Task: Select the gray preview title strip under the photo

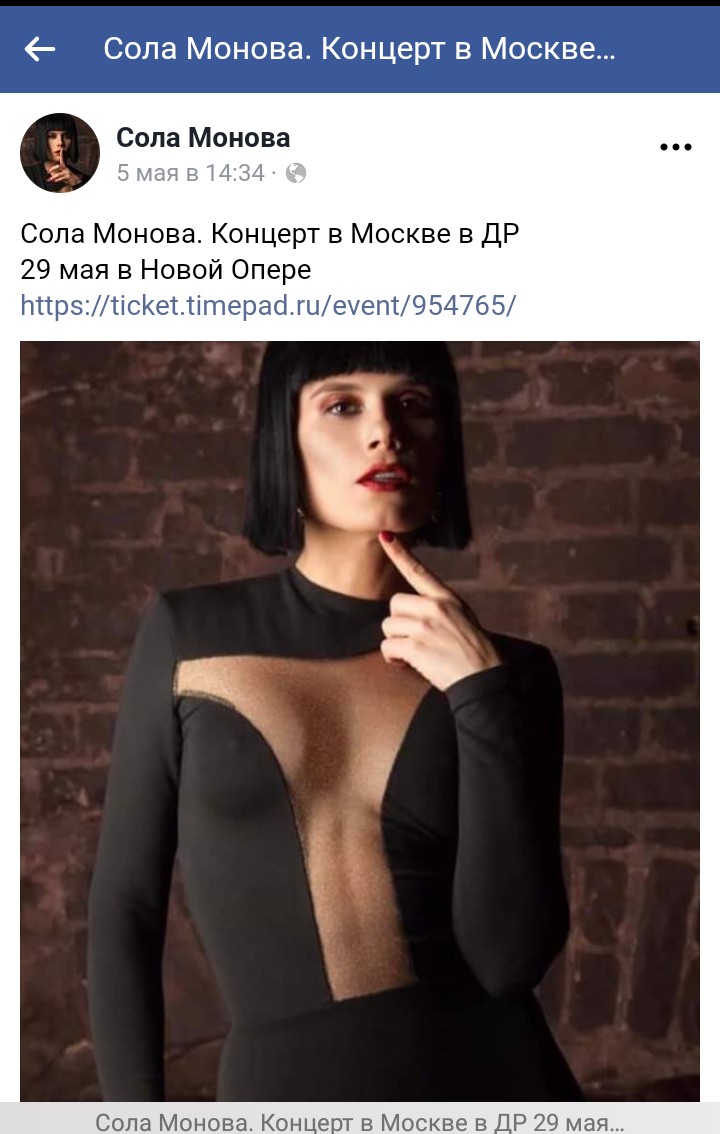Action: tap(360, 1119)
